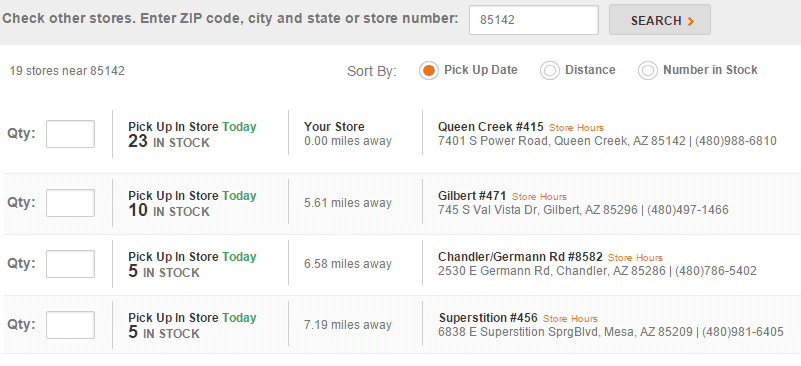
Task: Select Distance sort radio button
Action: click(x=550, y=71)
